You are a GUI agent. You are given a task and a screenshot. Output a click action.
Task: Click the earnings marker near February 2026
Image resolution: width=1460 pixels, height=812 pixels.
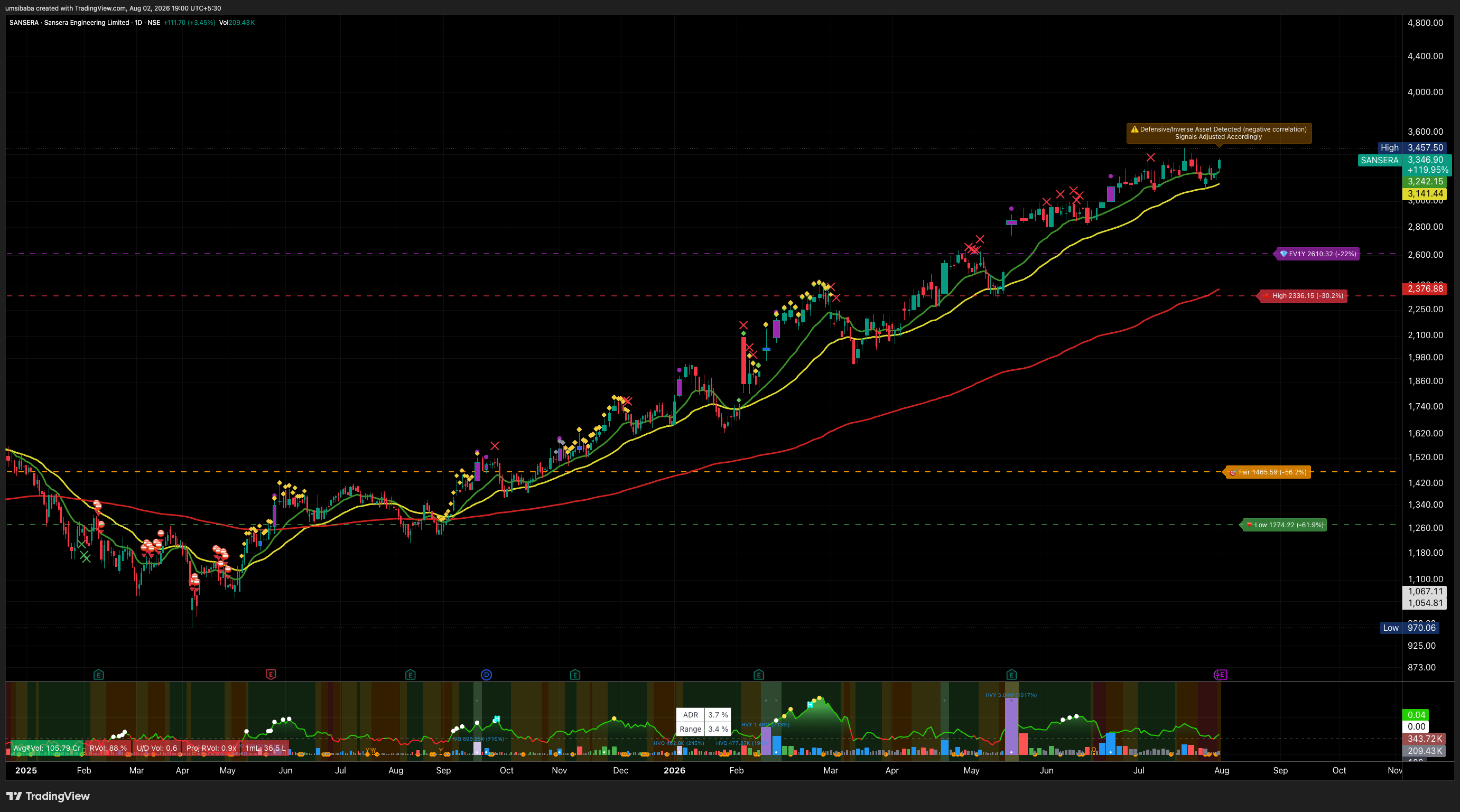pyautogui.click(x=758, y=674)
